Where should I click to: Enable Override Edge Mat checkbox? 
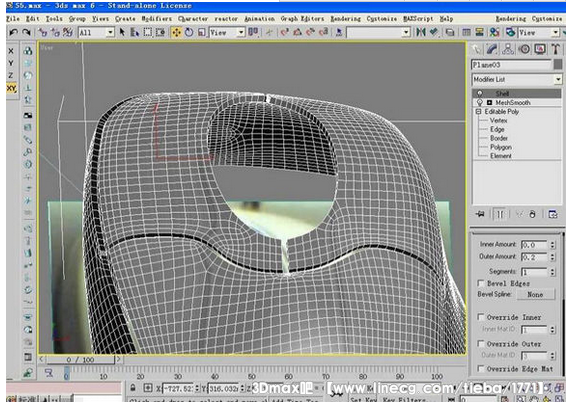(x=481, y=369)
